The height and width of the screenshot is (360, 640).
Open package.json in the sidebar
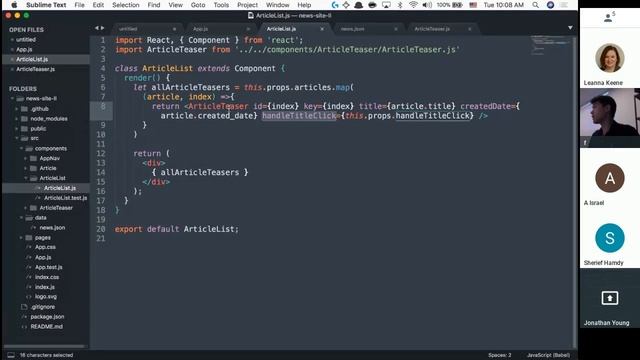47,316
